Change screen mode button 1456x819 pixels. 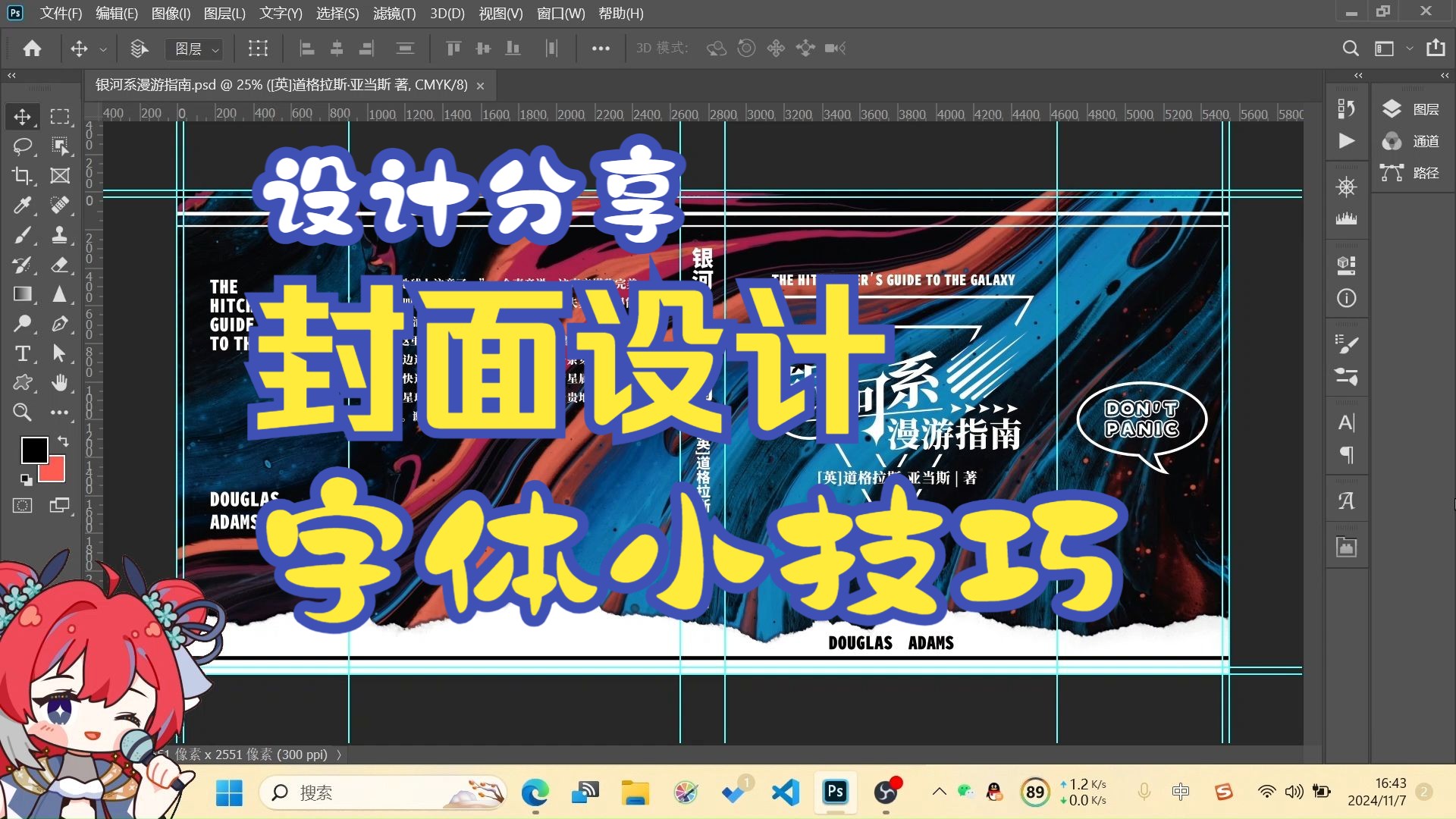coord(60,505)
